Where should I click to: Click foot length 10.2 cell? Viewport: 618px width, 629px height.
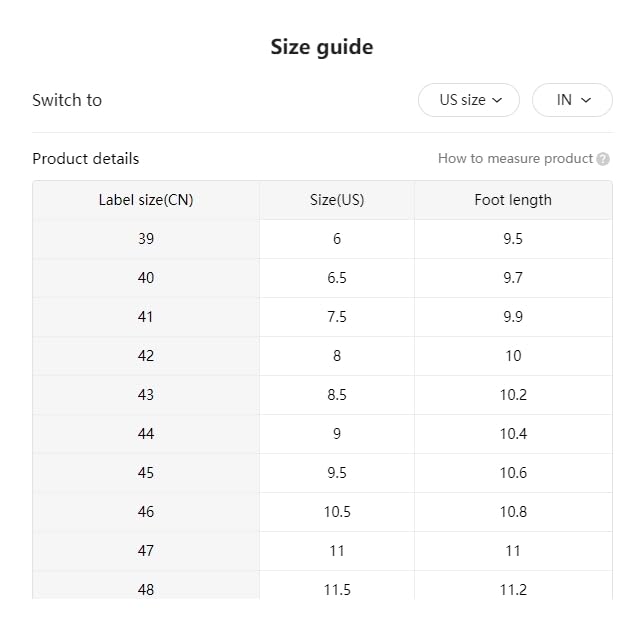[x=513, y=395]
